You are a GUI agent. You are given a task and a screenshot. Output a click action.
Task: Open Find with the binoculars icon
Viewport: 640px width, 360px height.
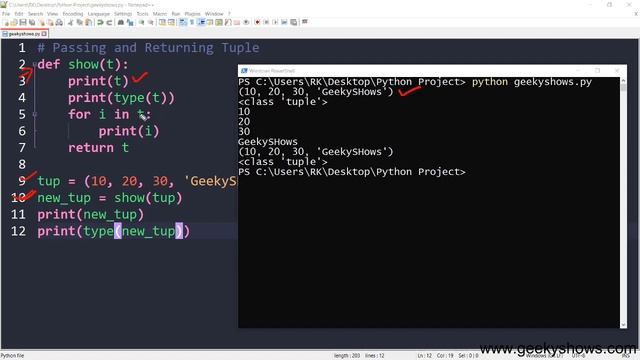click(121, 22)
